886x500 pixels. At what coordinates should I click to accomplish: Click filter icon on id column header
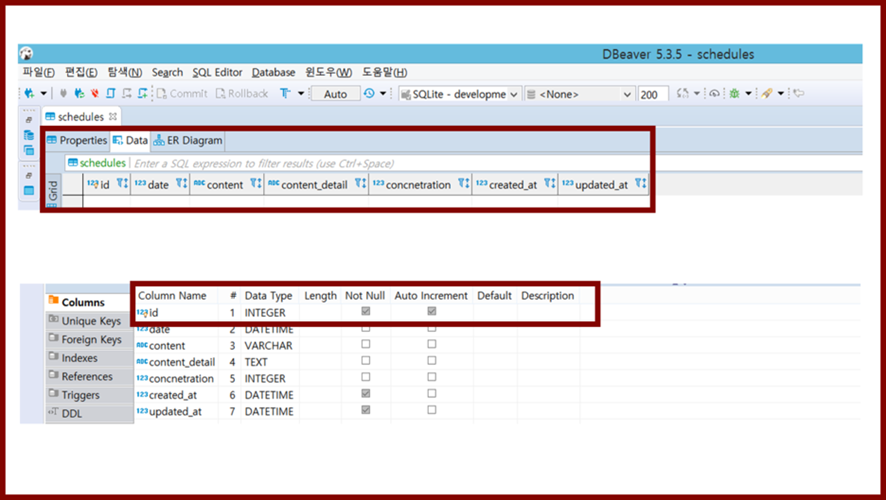122,183
